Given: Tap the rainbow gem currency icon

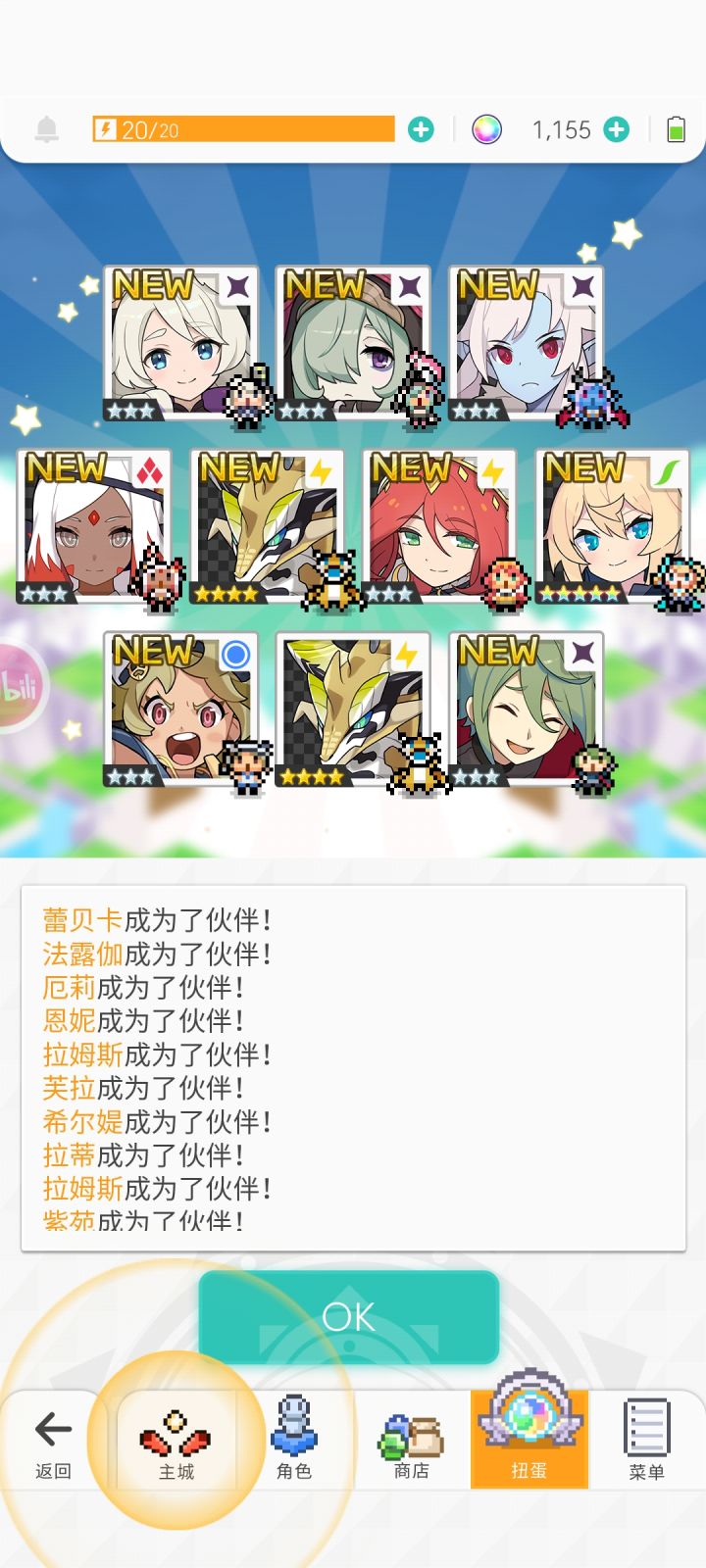Looking at the screenshot, I should (x=486, y=129).
